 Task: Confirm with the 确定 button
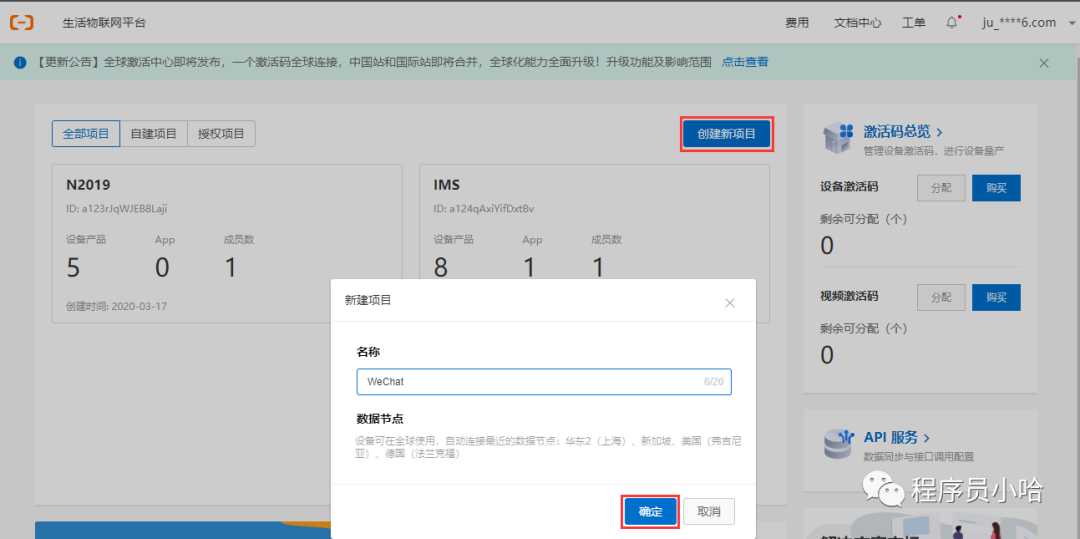click(x=650, y=511)
